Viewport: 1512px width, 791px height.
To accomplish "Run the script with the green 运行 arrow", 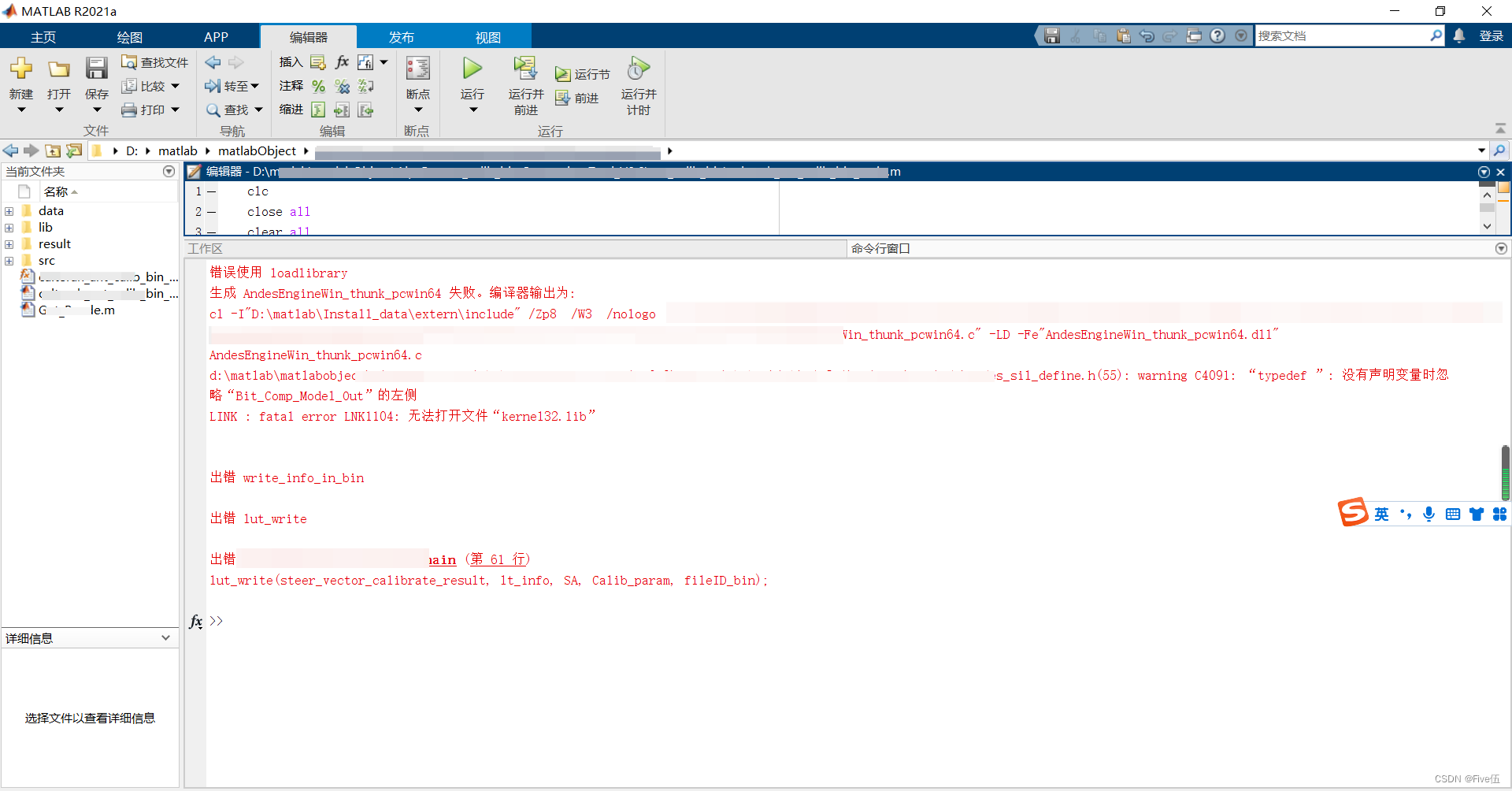I will [x=472, y=69].
